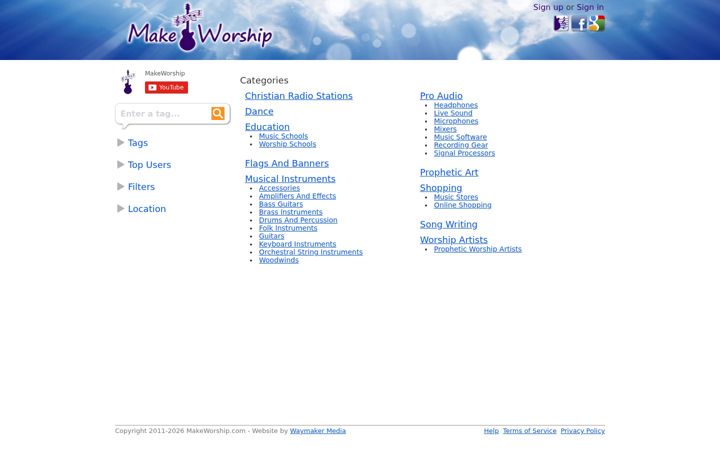Open the Christian Radio Stations category
The image size is (720, 450).
coord(298,96)
